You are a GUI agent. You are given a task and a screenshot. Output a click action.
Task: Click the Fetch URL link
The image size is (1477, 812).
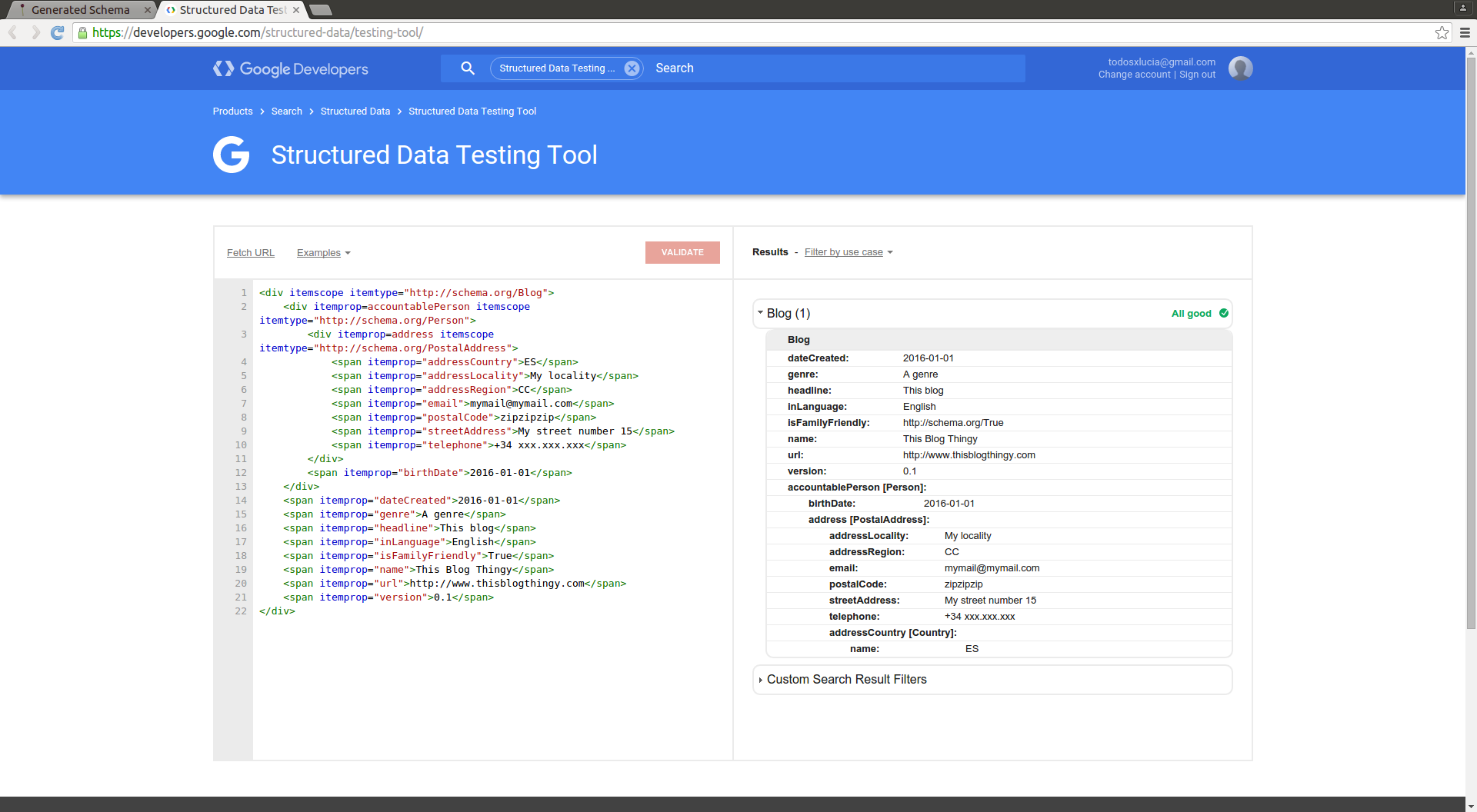pos(250,253)
